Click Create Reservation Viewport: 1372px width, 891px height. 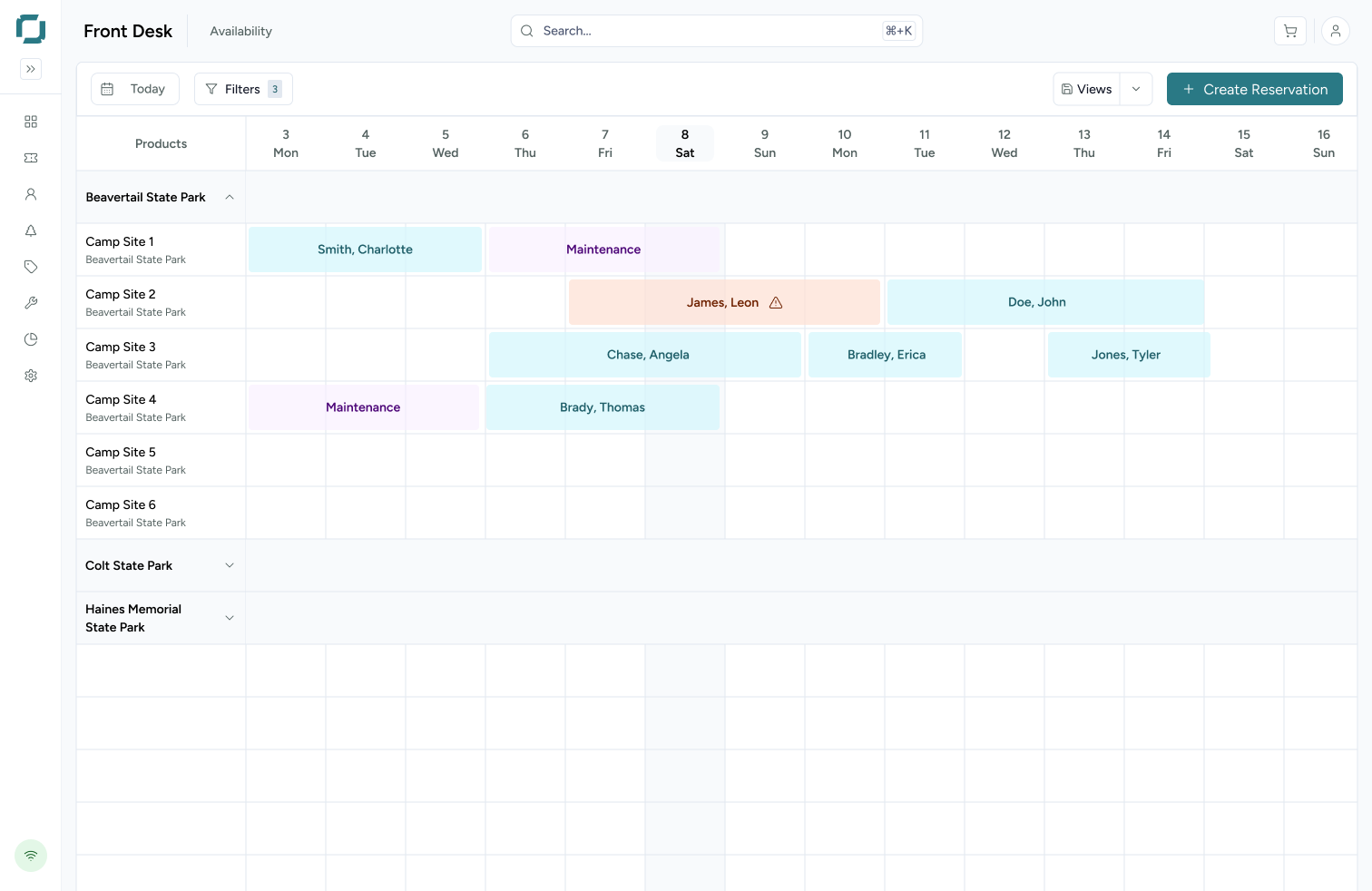click(1255, 89)
